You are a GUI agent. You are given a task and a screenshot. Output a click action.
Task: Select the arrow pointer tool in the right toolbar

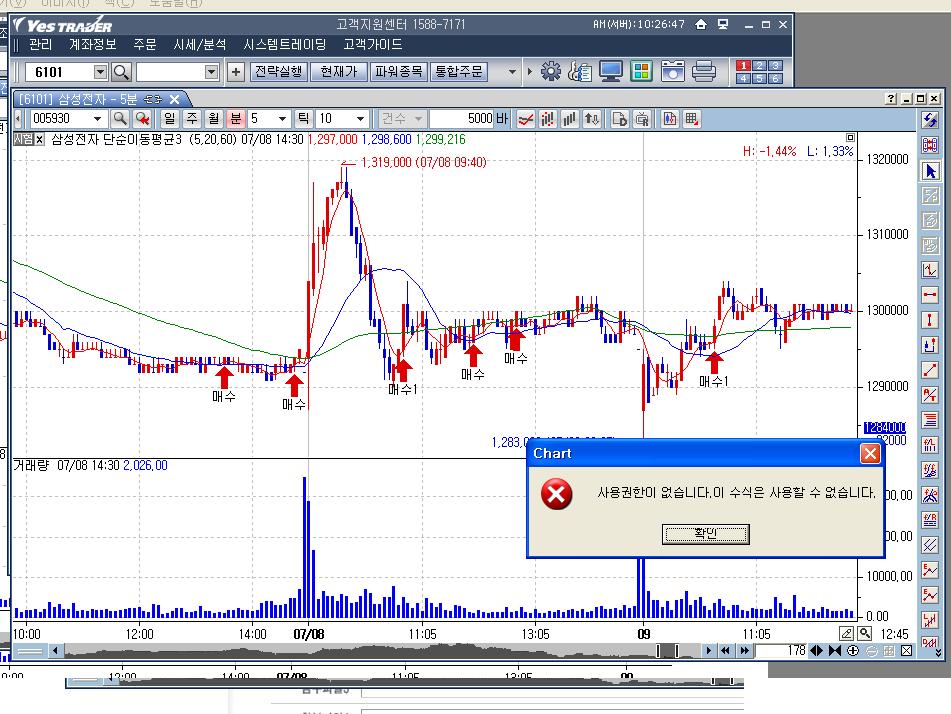931,171
